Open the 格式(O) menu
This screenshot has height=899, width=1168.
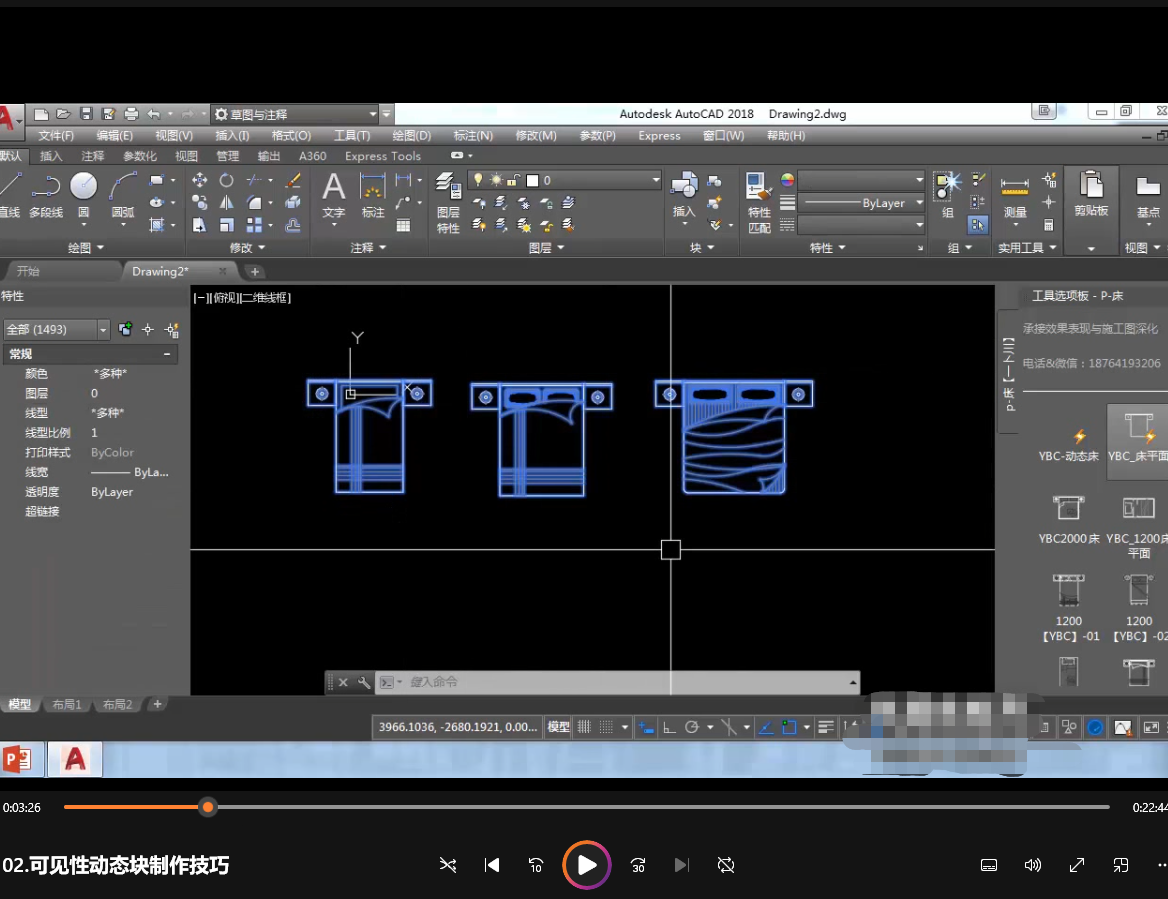291,136
